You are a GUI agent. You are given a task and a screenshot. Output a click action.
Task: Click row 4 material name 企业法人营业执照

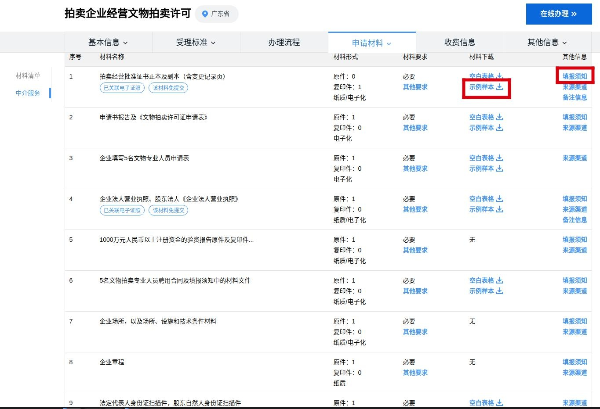click(x=169, y=199)
